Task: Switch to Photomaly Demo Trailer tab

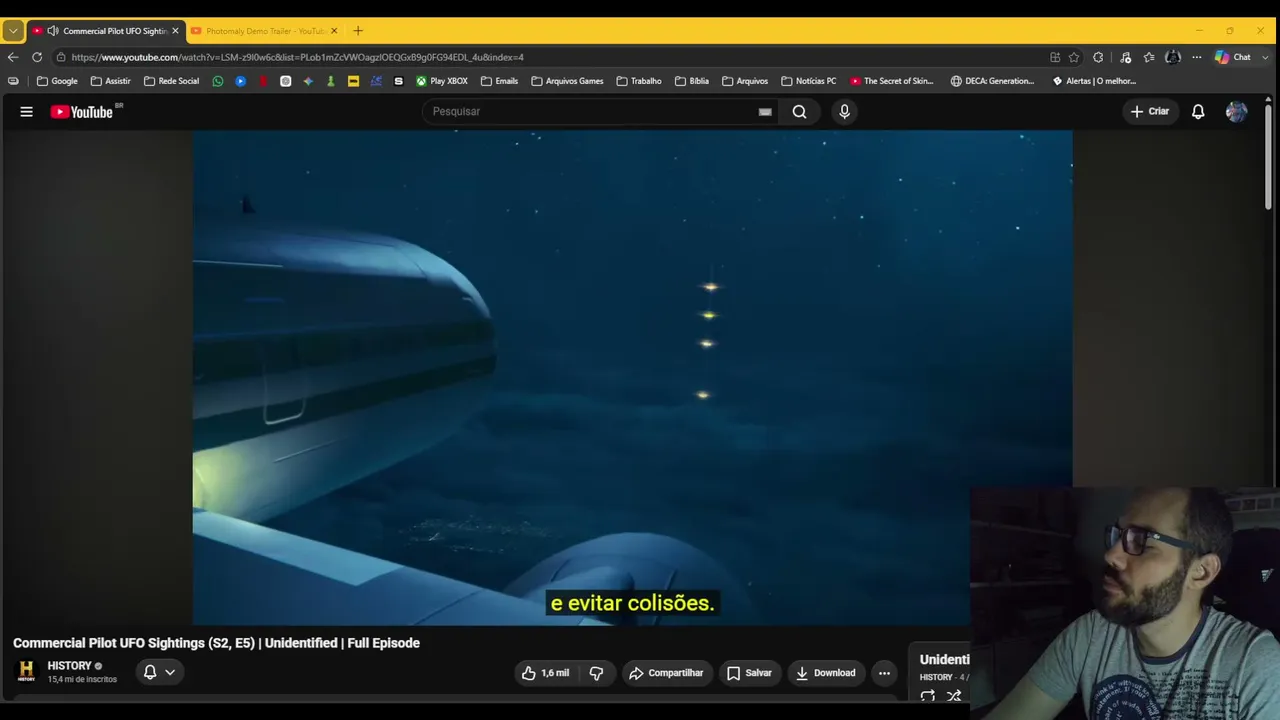Action: pyautogui.click(x=264, y=31)
